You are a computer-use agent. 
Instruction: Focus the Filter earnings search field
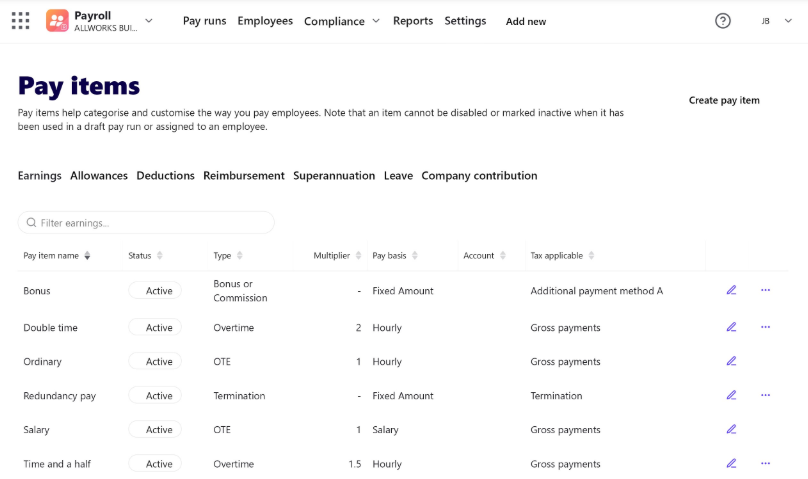point(146,223)
